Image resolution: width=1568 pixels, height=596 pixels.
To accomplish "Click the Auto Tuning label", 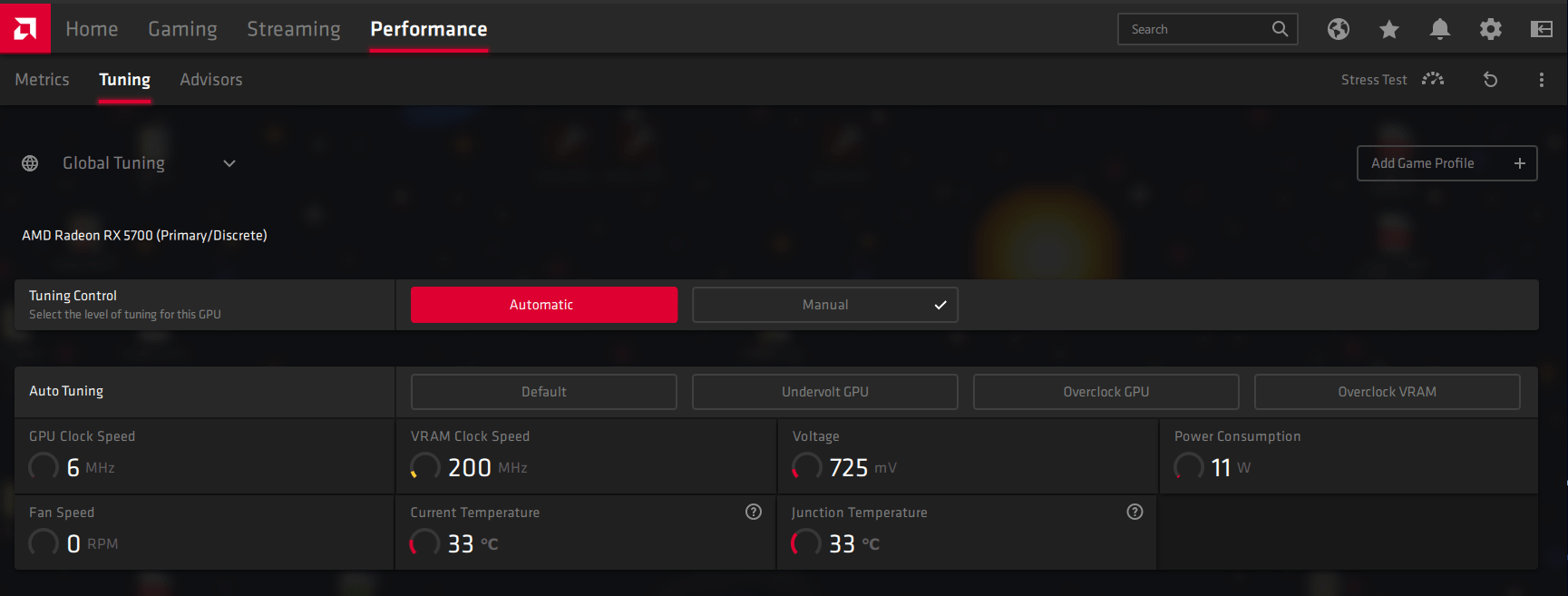I will click(66, 391).
